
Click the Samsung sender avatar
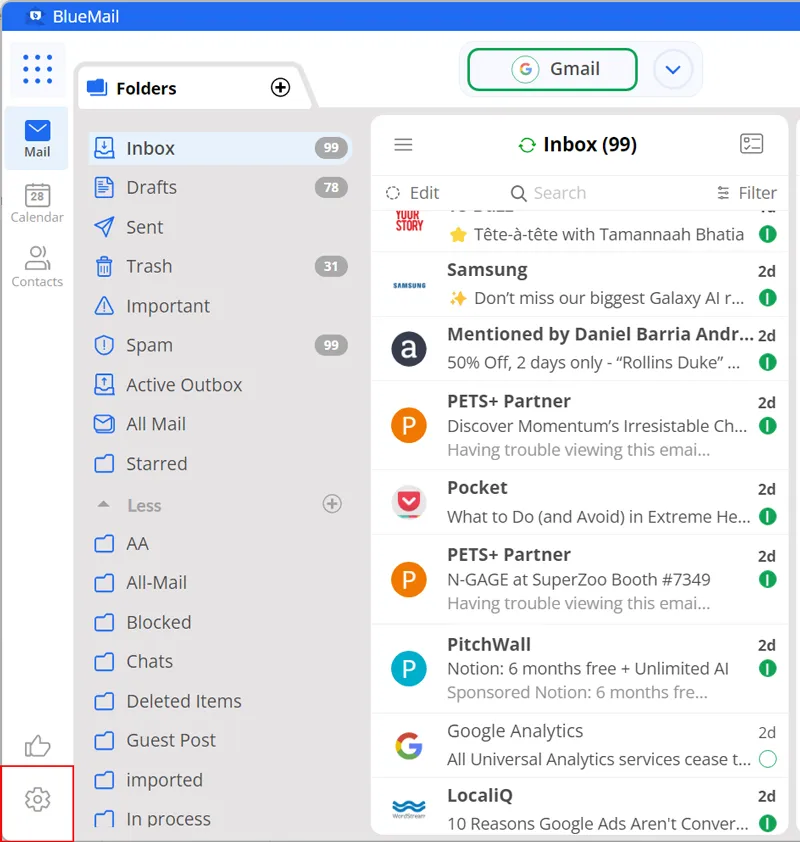pyautogui.click(x=409, y=285)
